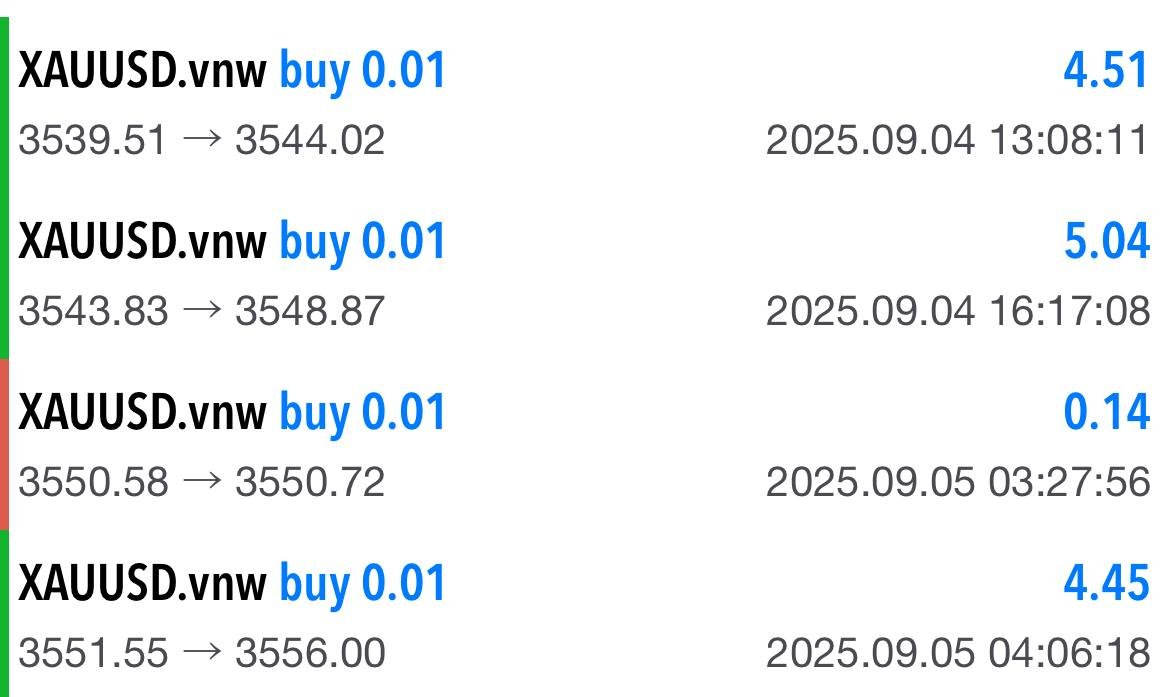Click the red status bar beside the 0.14 trade
This screenshot has height=697, width=1170.
(4, 444)
